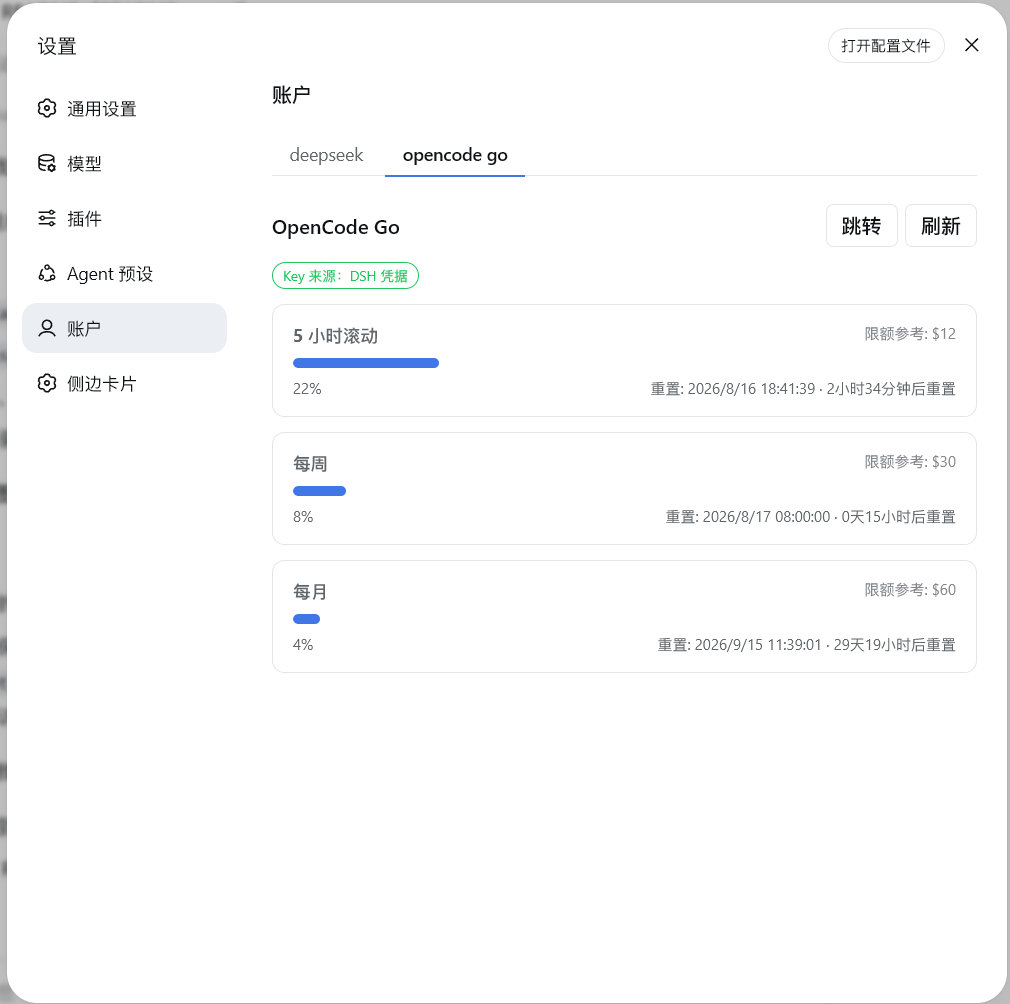Click the 22% usage value
Image resolution: width=1010 pixels, height=1004 pixels.
tap(307, 389)
